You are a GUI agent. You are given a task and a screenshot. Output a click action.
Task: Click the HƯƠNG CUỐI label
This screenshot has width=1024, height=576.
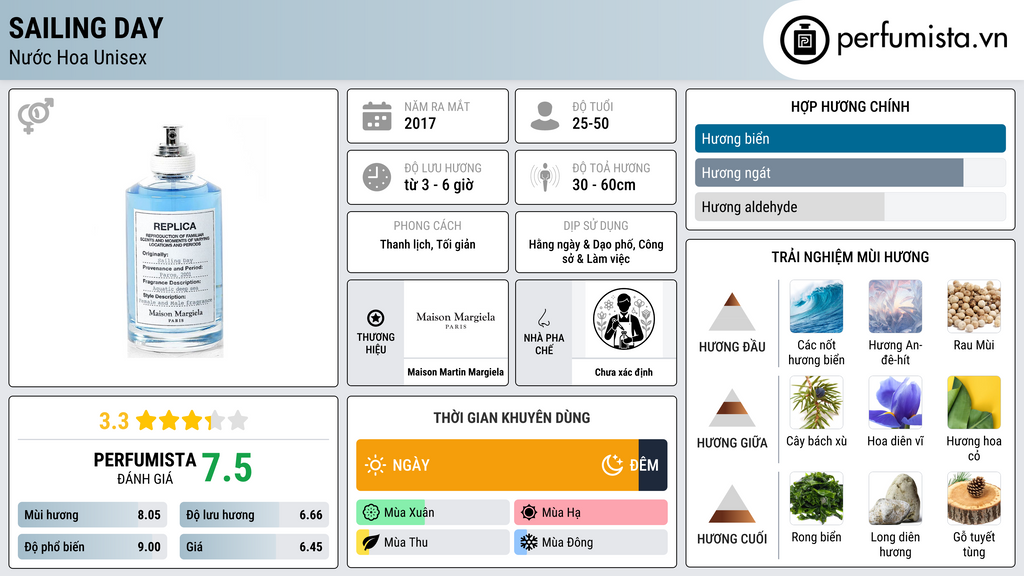732,539
